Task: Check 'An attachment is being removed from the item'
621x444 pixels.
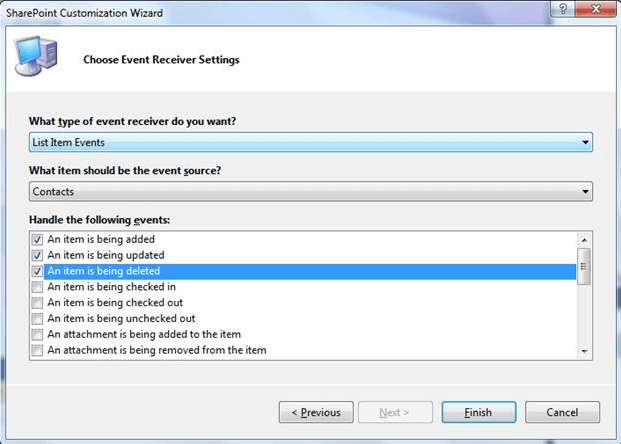Action: [37, 351]
